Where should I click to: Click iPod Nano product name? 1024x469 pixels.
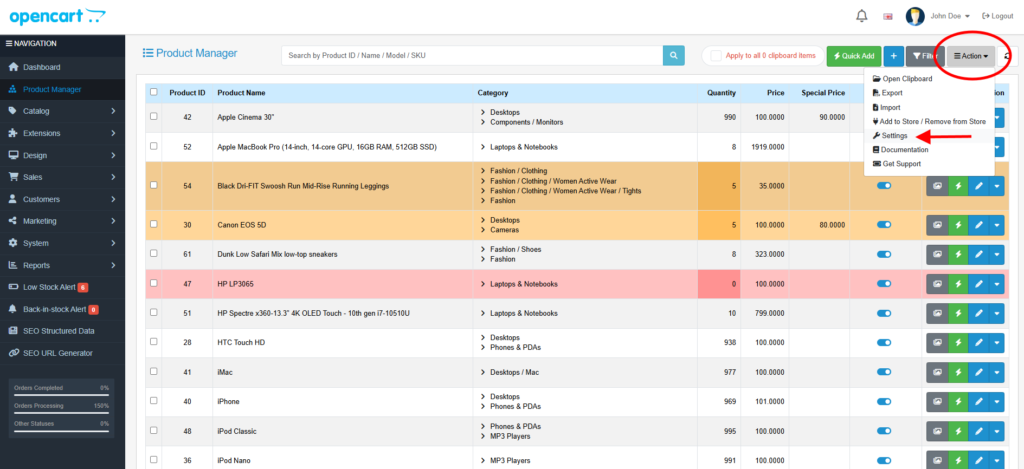click(x=234, y=461)
